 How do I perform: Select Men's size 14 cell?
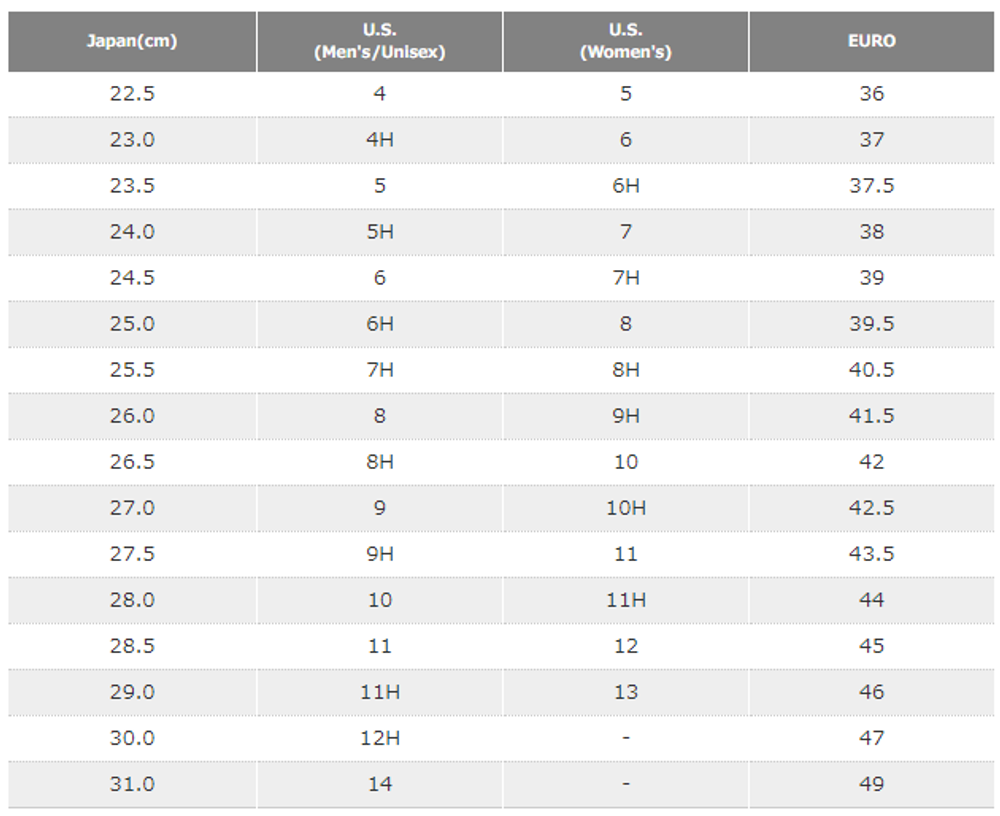(379, 784)
